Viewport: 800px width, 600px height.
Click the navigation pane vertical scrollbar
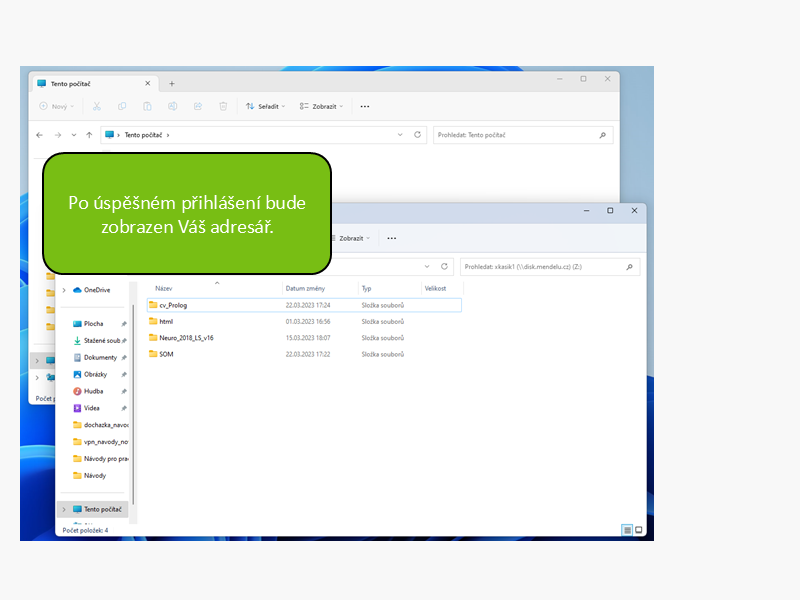[133, 400]
